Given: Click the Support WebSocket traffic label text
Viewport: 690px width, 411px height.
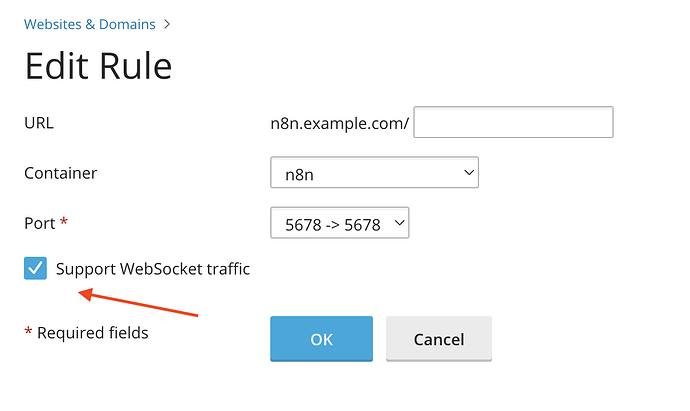Looking at the screenshot, I should tap(153, 268).
